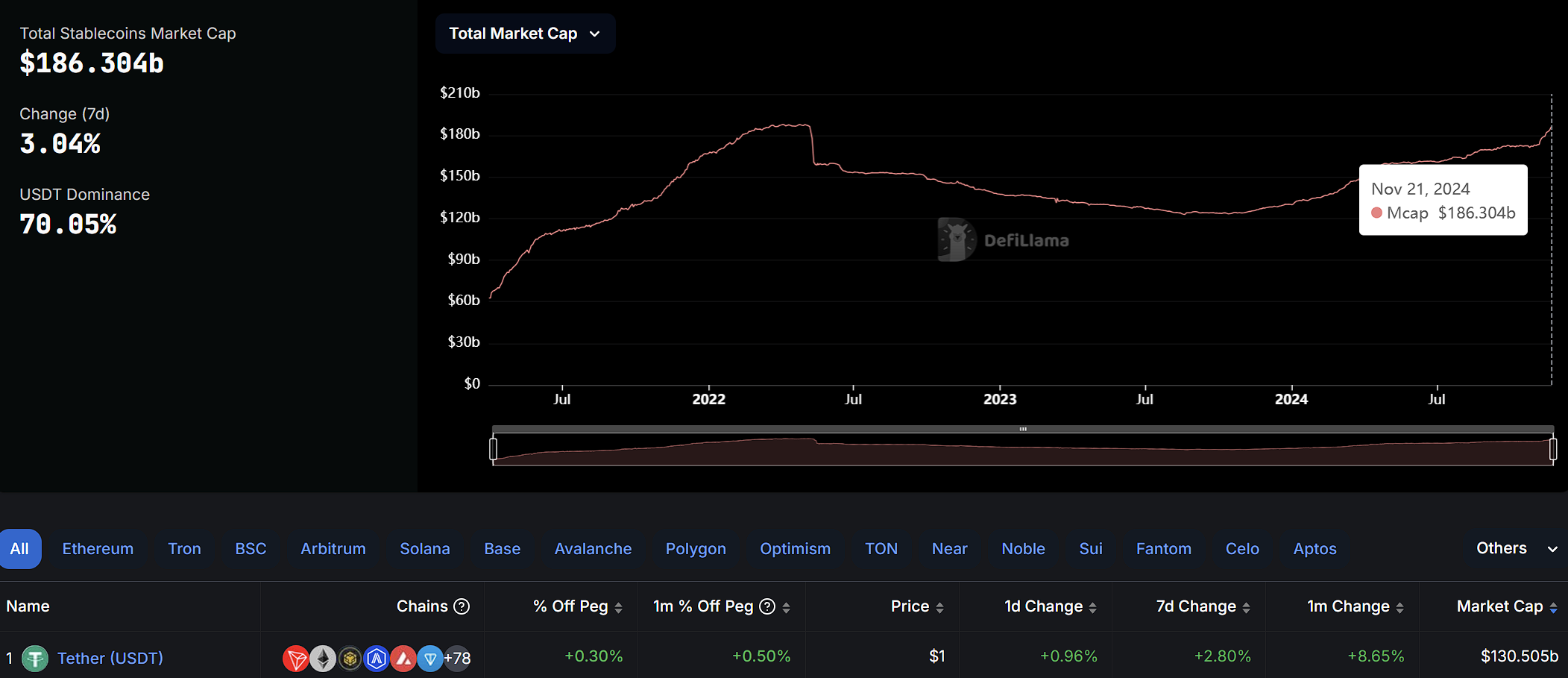Image resolution: width=1568 pixels, height=678 pixels.
Task: Filter stablecoins by Tron
Action: 184,549
